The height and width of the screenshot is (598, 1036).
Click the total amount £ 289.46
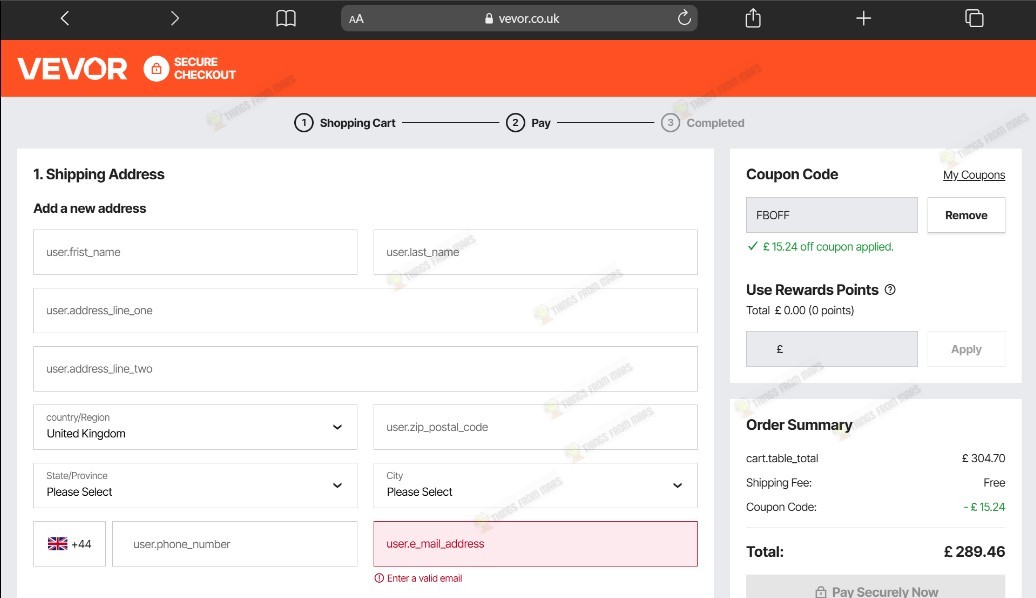[975, 552]
